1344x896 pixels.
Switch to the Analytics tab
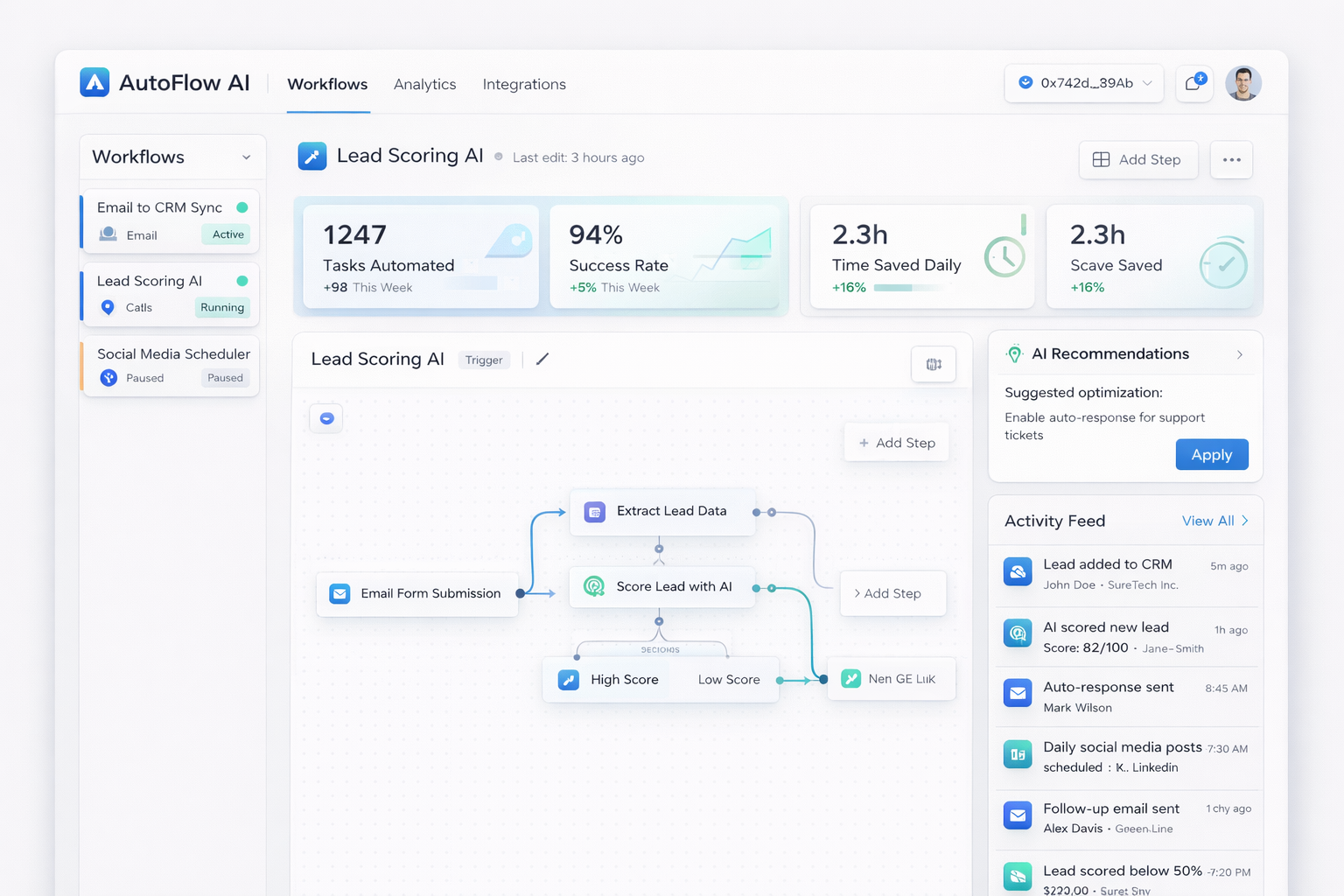tap(424, 84)
